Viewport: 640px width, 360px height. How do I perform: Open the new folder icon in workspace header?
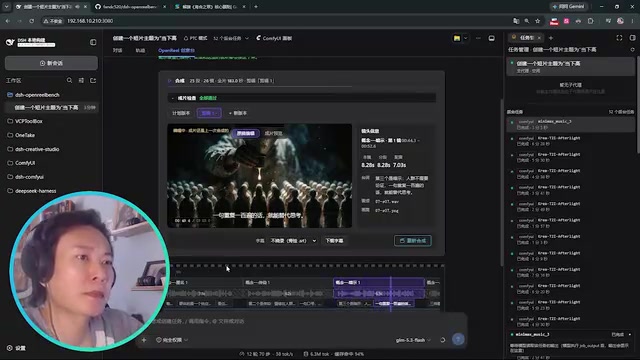click(x=93, y=80)
